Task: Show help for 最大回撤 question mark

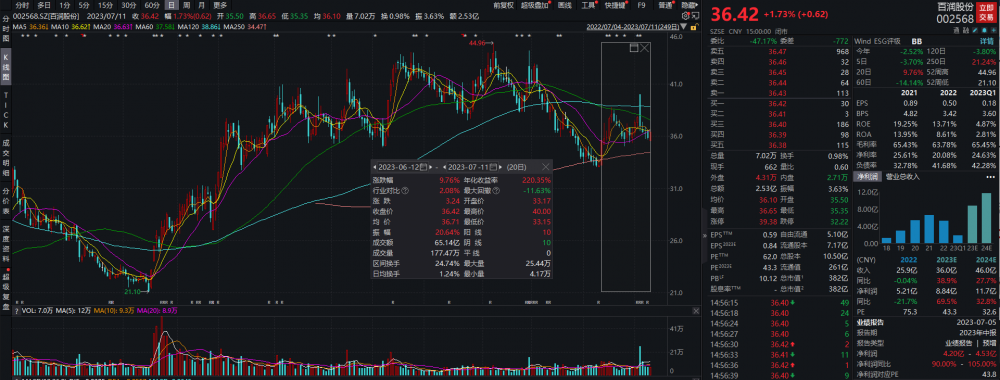Action: click(x=496, y=191)
